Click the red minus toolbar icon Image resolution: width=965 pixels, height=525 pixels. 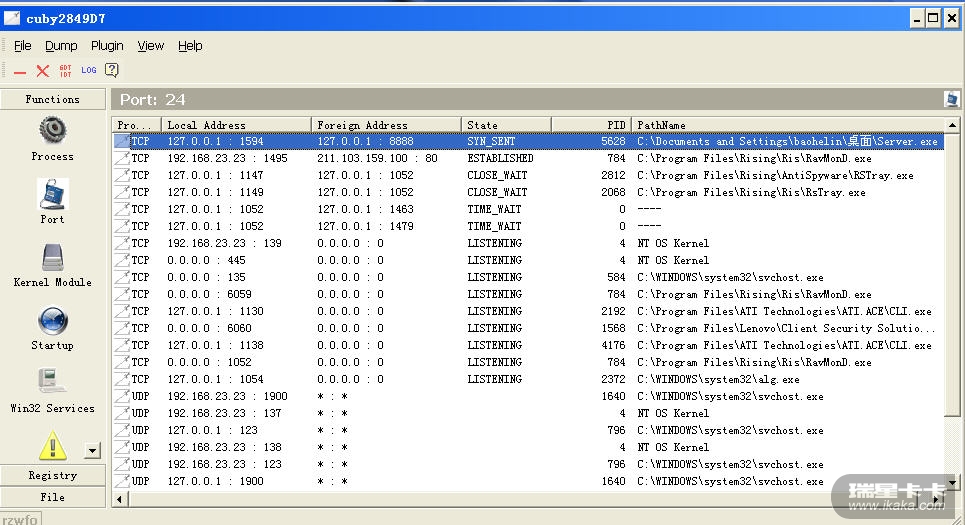coord(20,71)
